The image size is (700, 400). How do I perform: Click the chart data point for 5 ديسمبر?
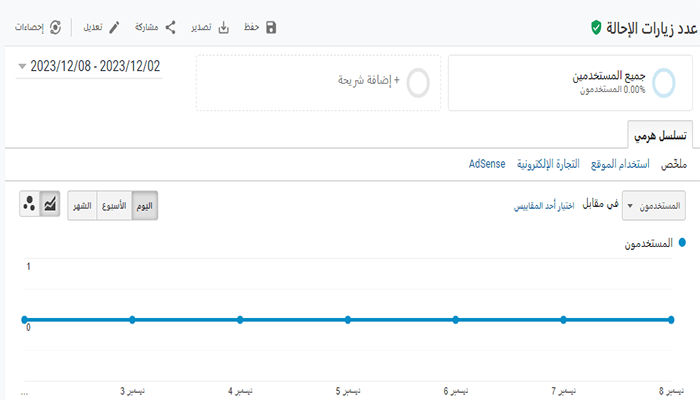coord(348,320)
